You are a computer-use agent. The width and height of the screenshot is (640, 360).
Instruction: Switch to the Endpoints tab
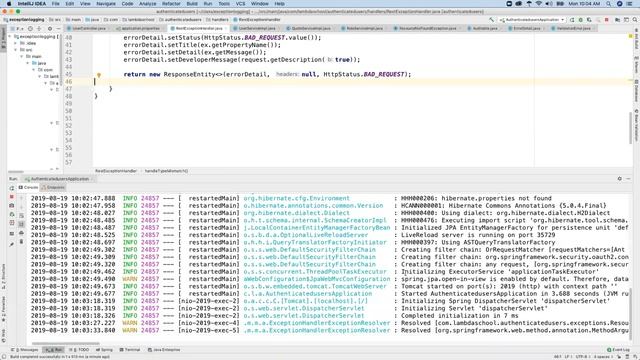click(x=53, y=187)
